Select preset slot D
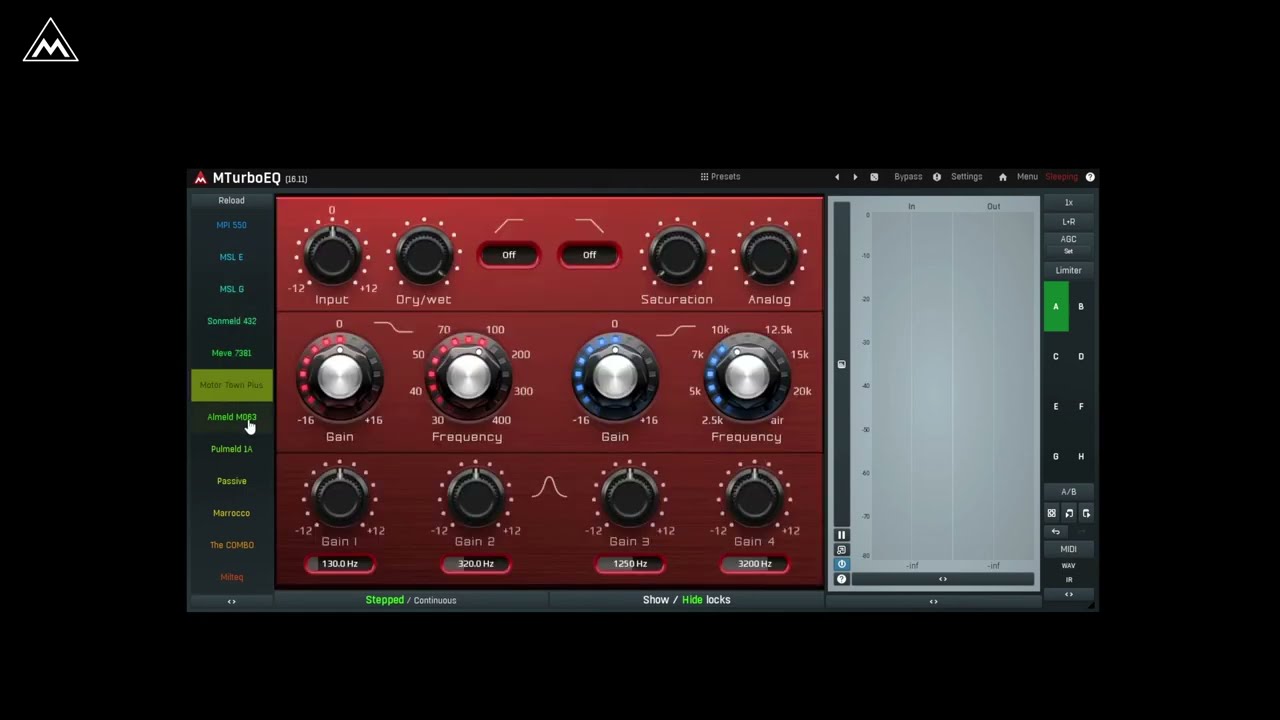1280x720 pixels. pyautogui.click(x=1081, y=357)
